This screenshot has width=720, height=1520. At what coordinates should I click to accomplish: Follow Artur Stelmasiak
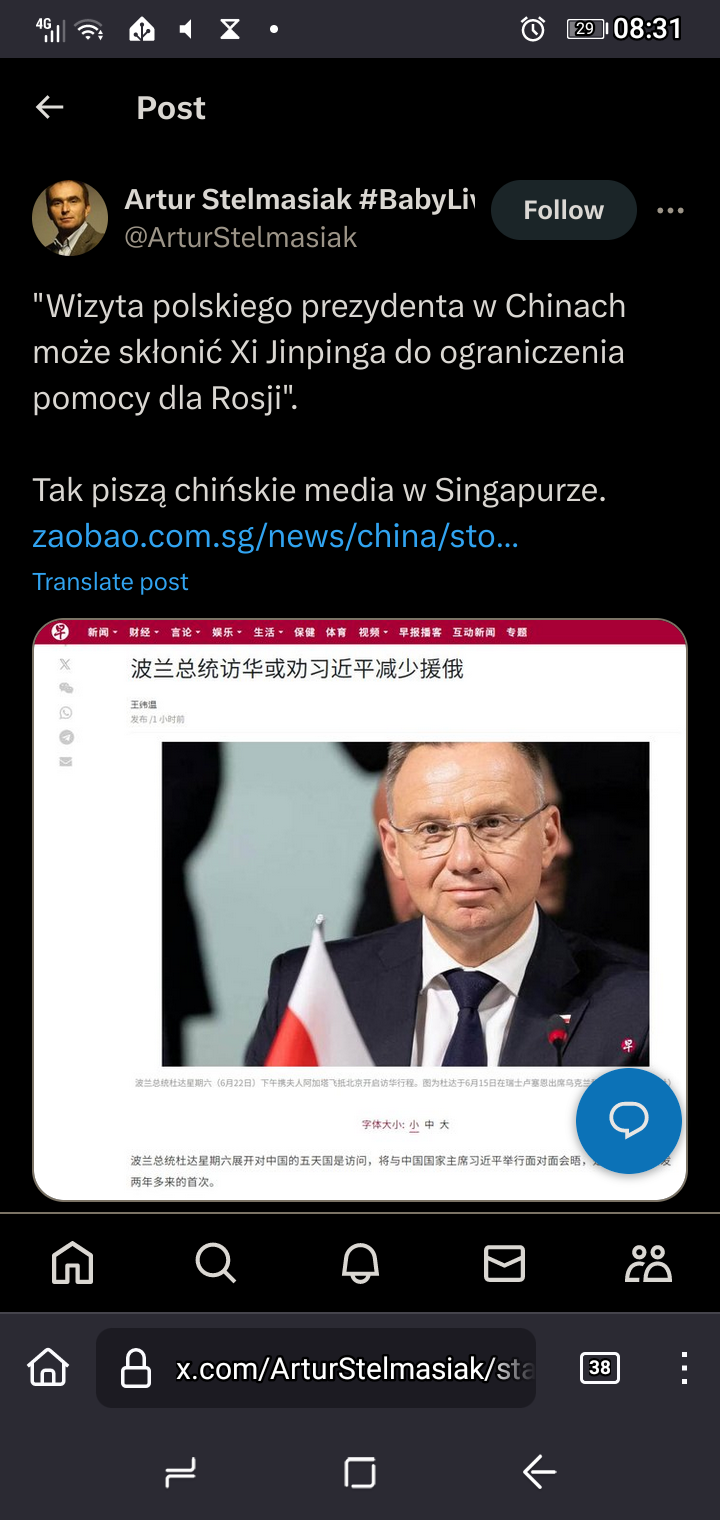click(564, 210)
